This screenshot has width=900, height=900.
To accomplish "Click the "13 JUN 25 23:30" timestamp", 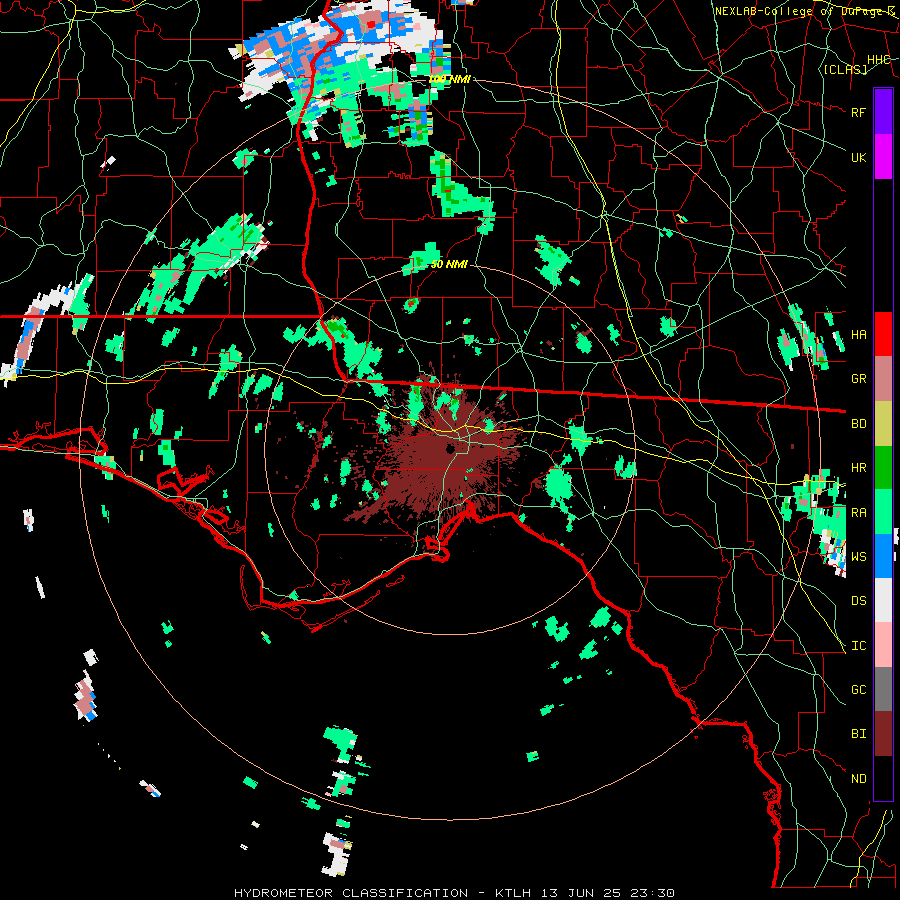I will [x=607, y=893].
